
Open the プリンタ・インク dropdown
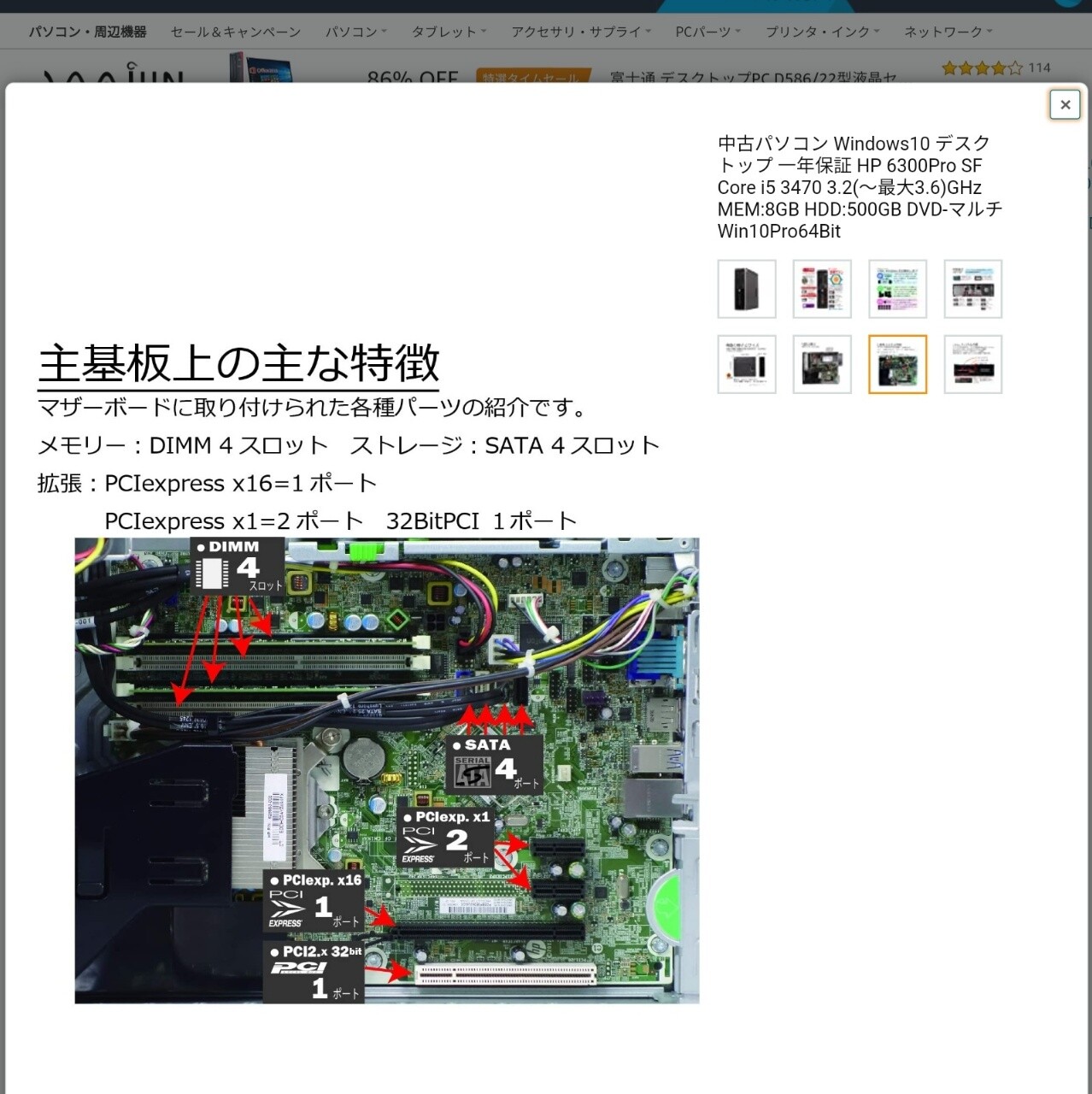(x=822, y=32)
